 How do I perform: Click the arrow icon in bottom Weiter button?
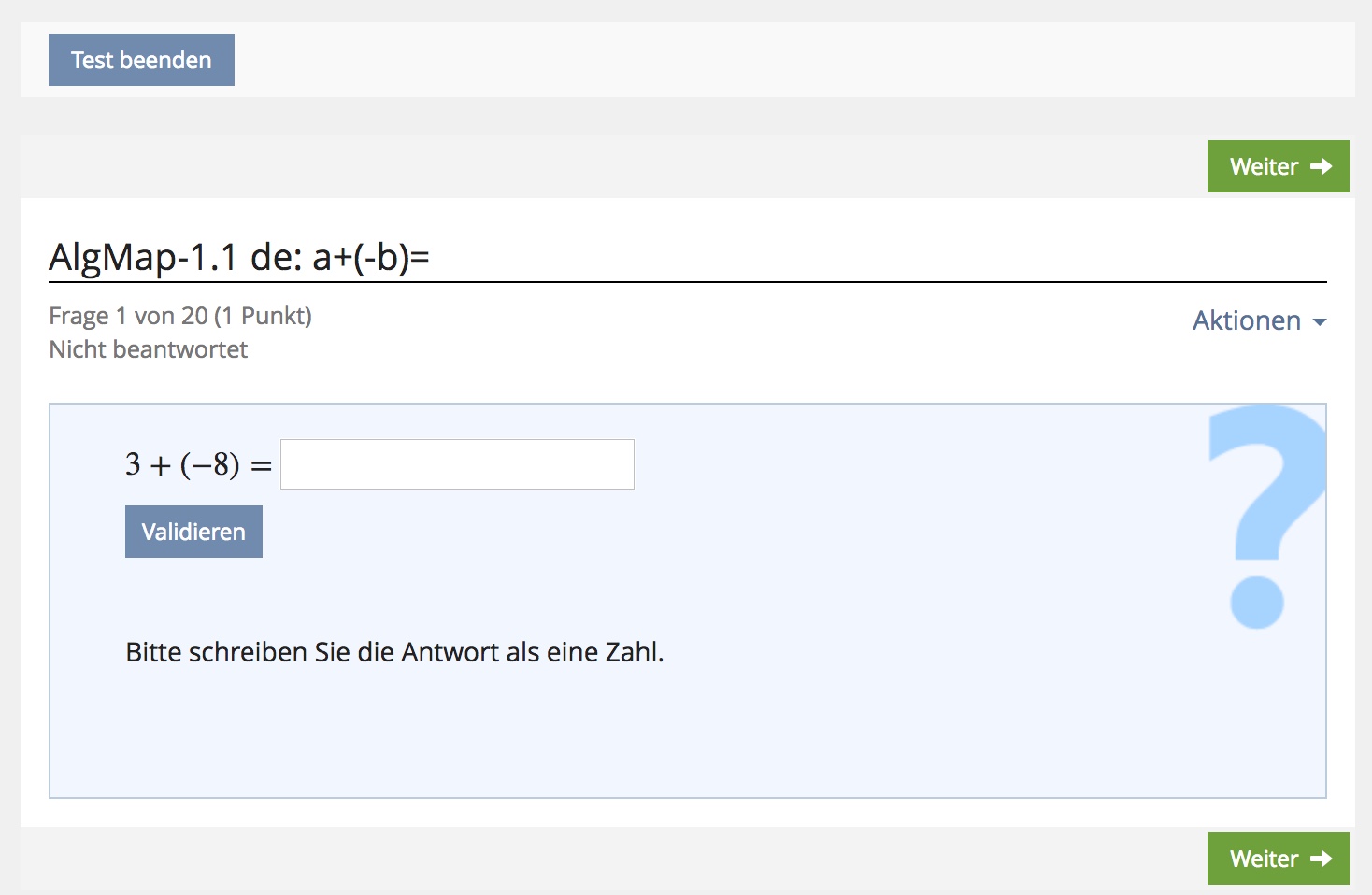pos(1321,859)
